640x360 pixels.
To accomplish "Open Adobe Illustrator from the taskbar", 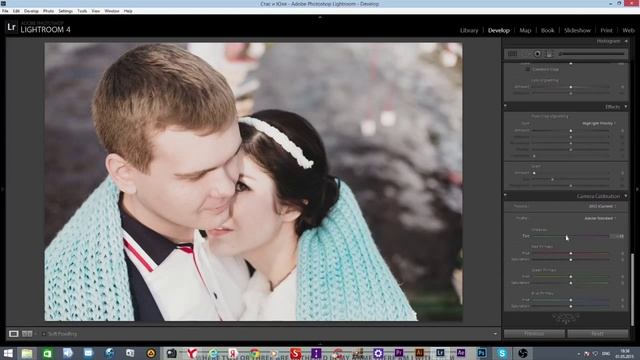I will [x=419, y=353].
